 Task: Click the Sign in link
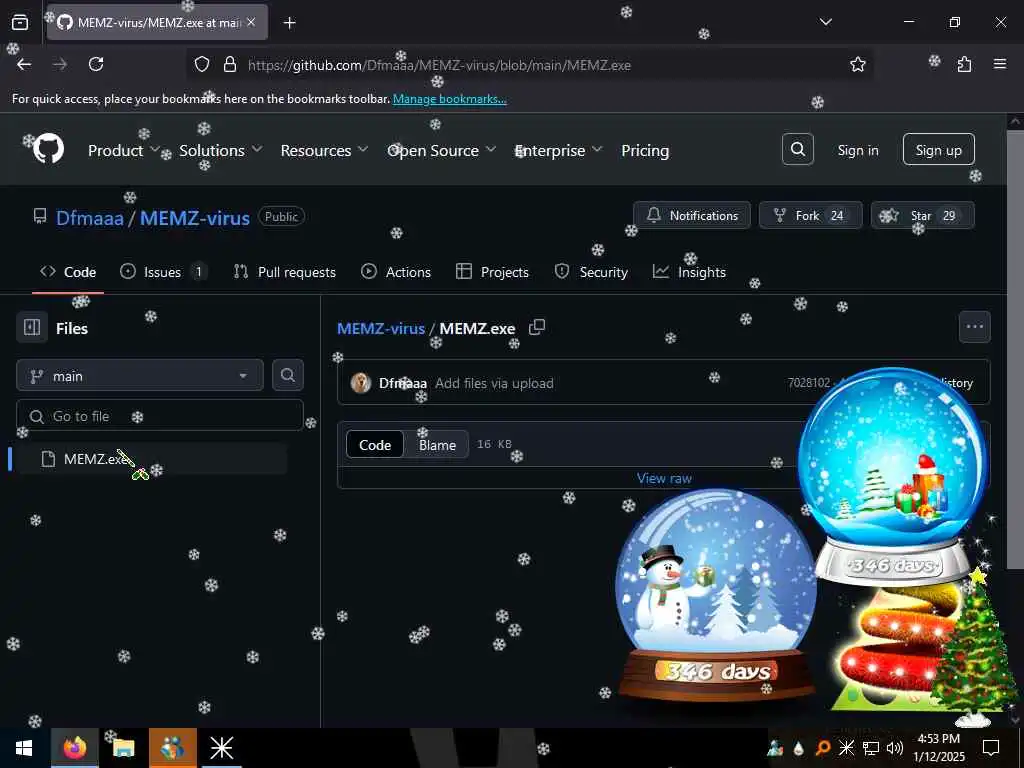[857, 150]
